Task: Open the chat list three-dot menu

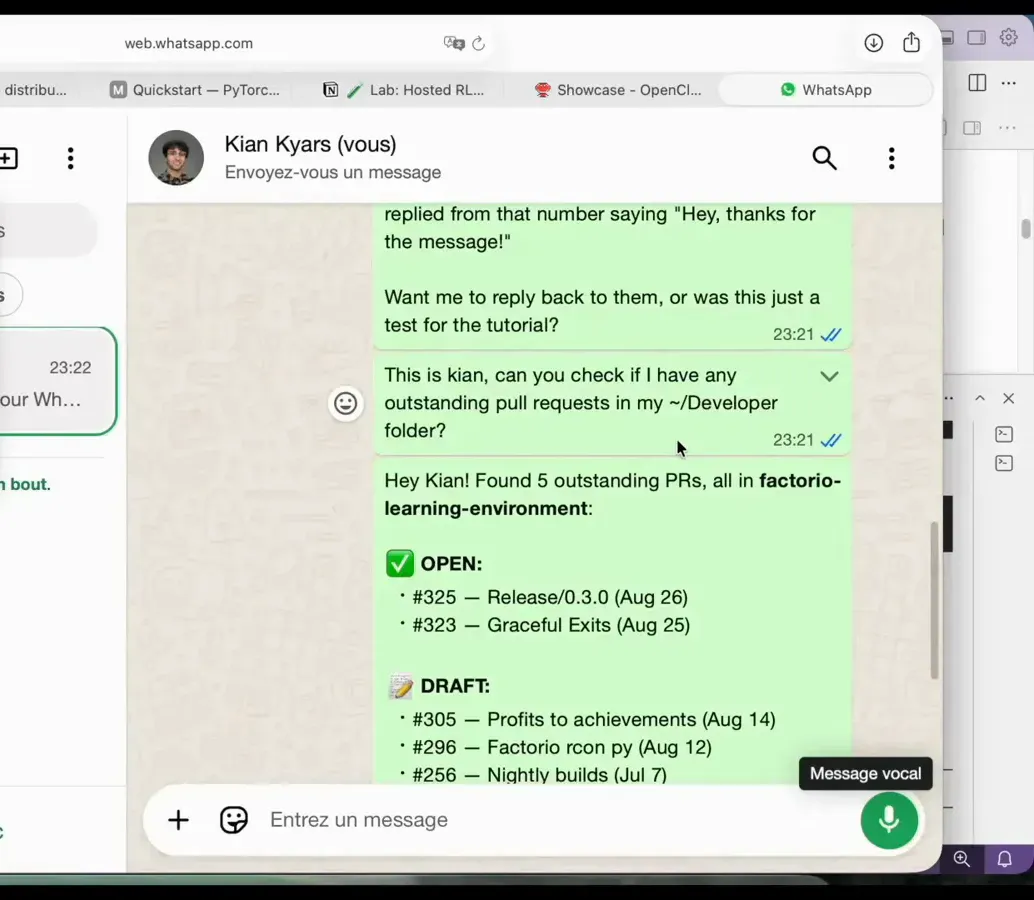Action: (71, 158)
